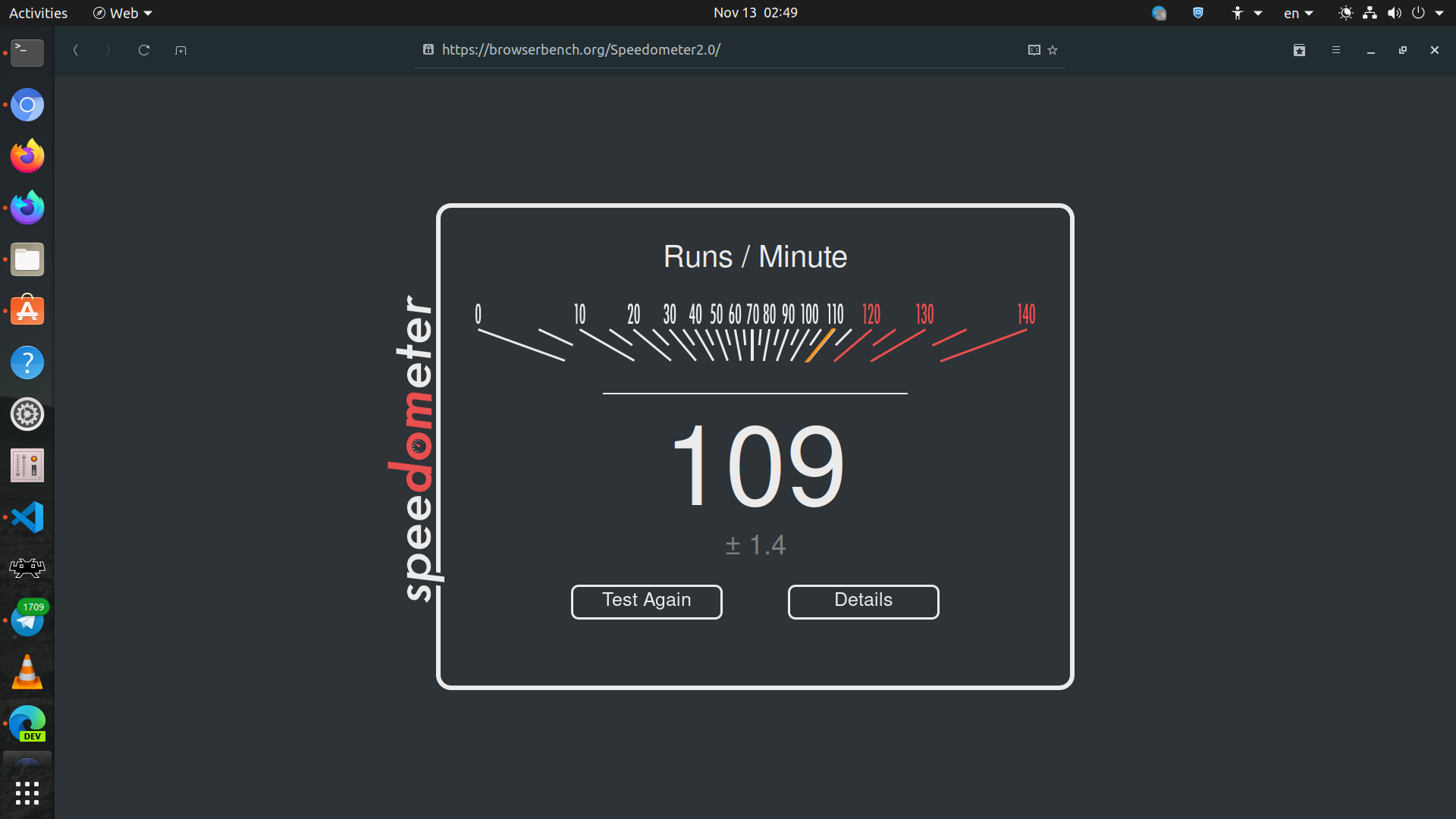Open a new tab with toolbar icon
The height and width of the screenshot is (819, 1456).
tap(180, 50)
